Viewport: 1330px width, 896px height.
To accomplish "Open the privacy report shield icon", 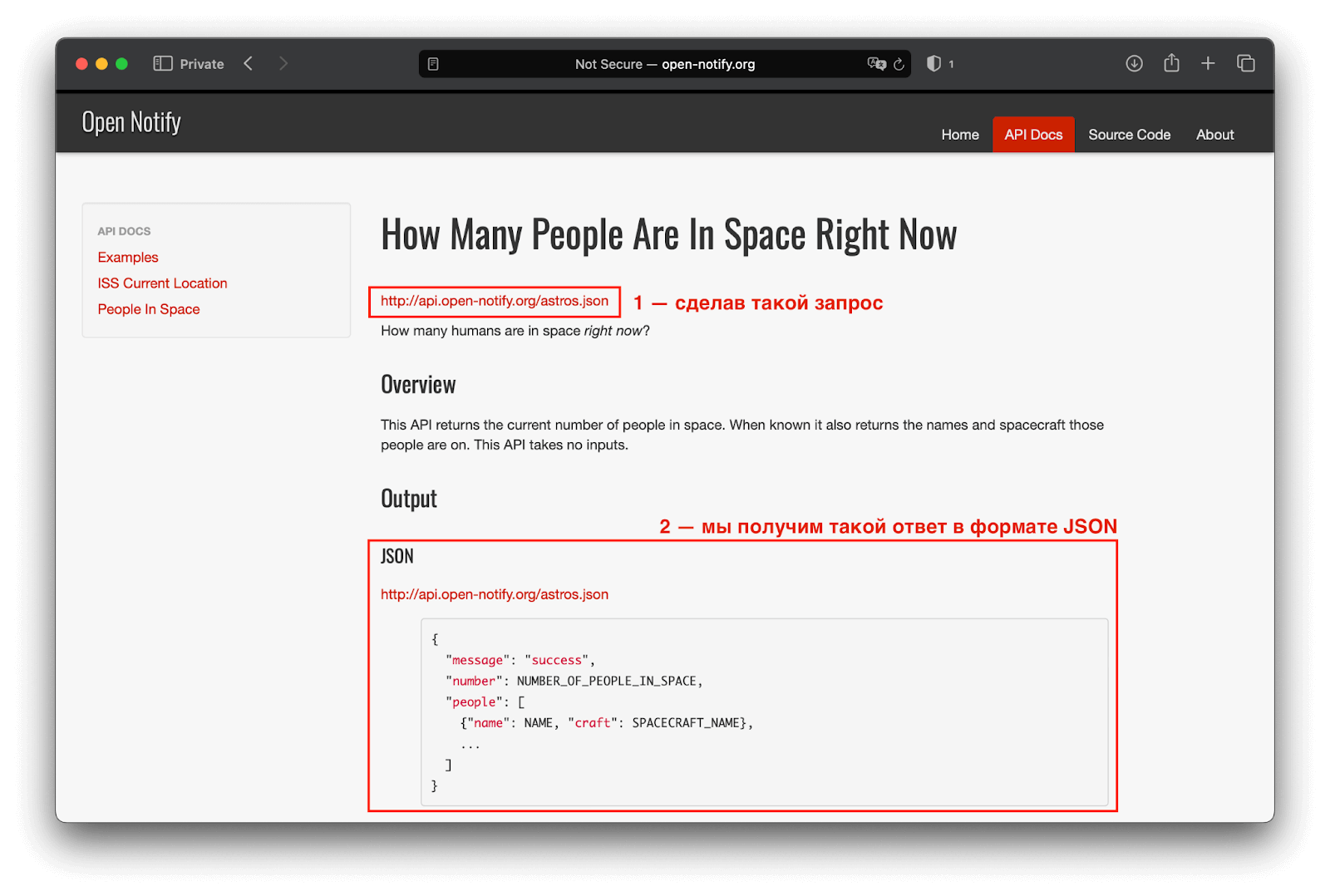I will tap(933, 63).
